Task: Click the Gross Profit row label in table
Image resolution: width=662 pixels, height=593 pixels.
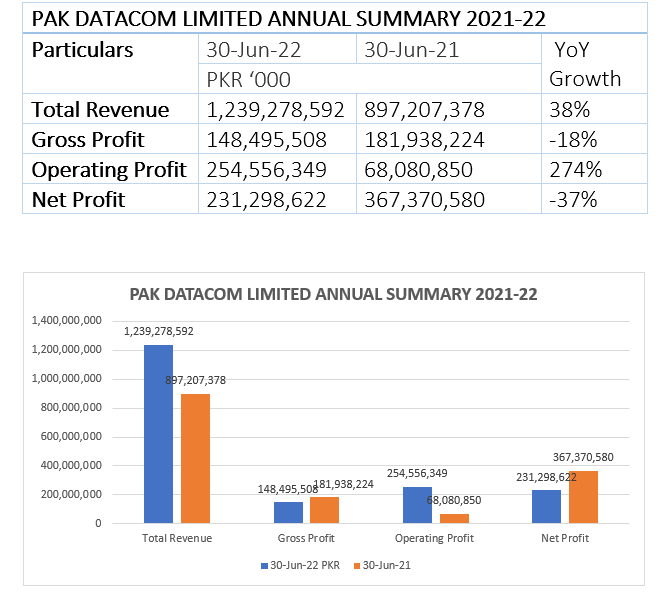Action: coord(88,140)
